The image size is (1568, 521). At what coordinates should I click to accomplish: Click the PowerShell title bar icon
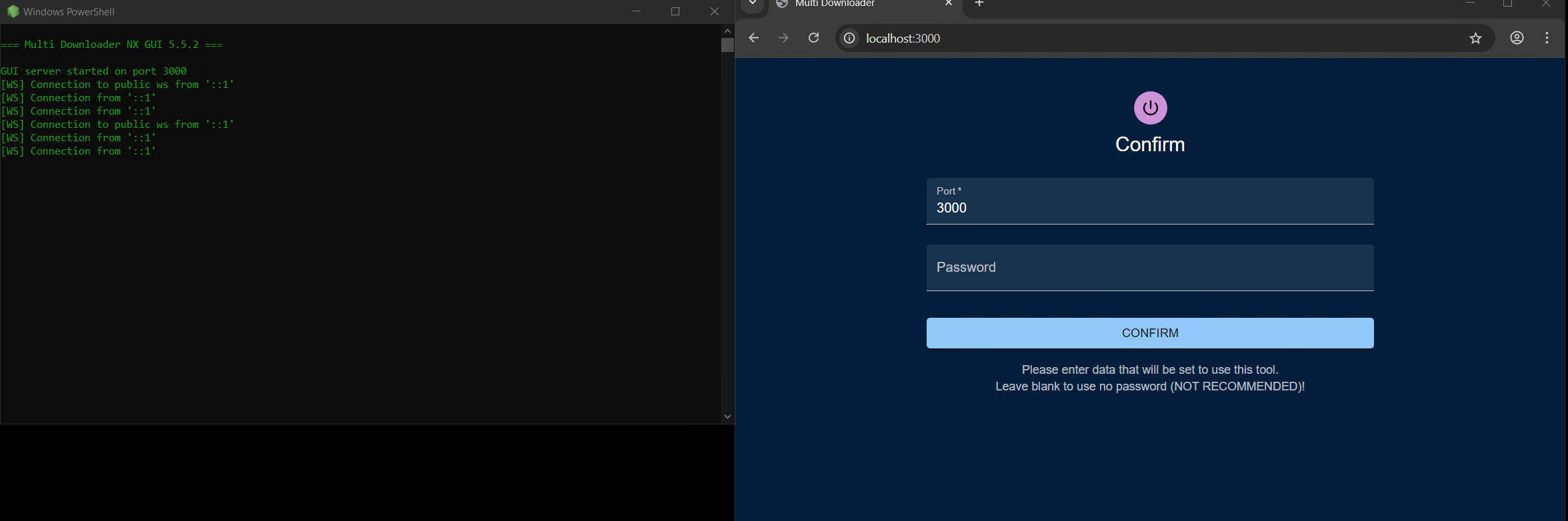point(13,11)
